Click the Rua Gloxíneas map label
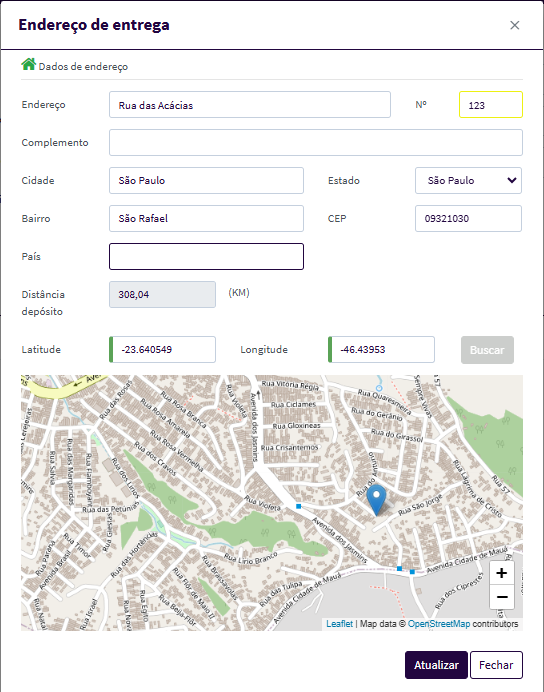544x692 pixels. [x=296, y=426]
